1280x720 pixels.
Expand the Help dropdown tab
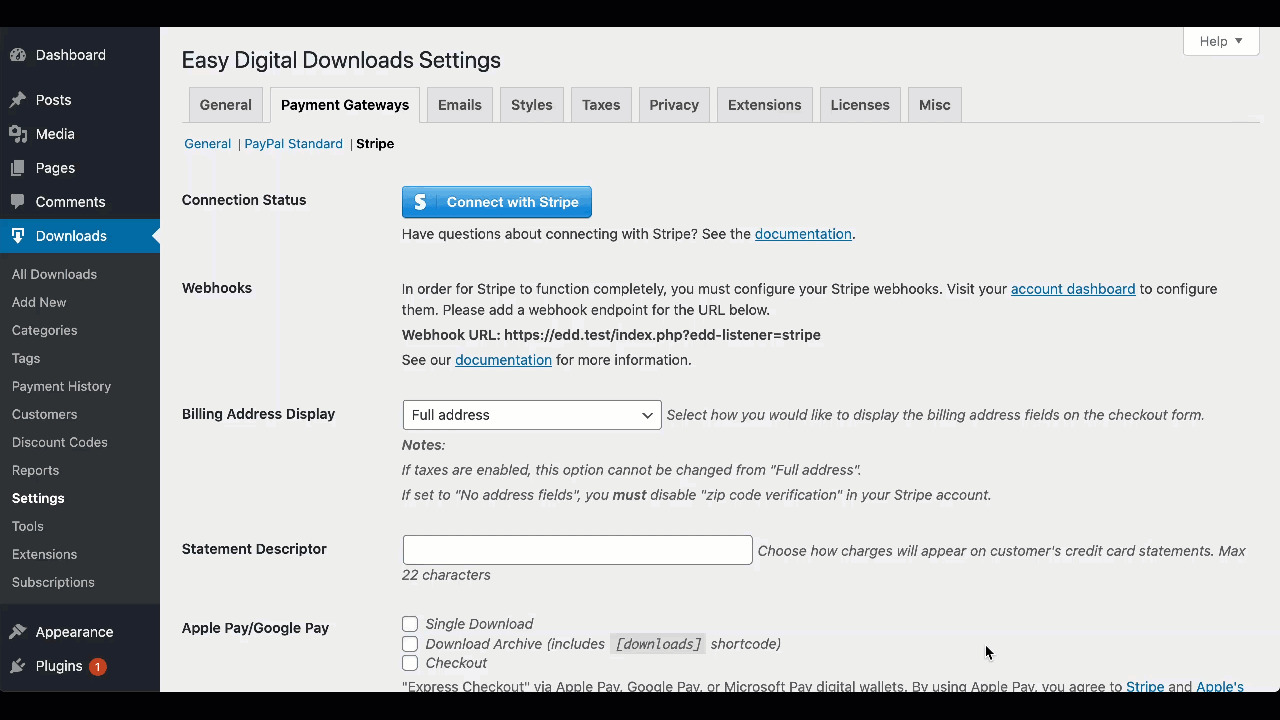click(1220, 41)
